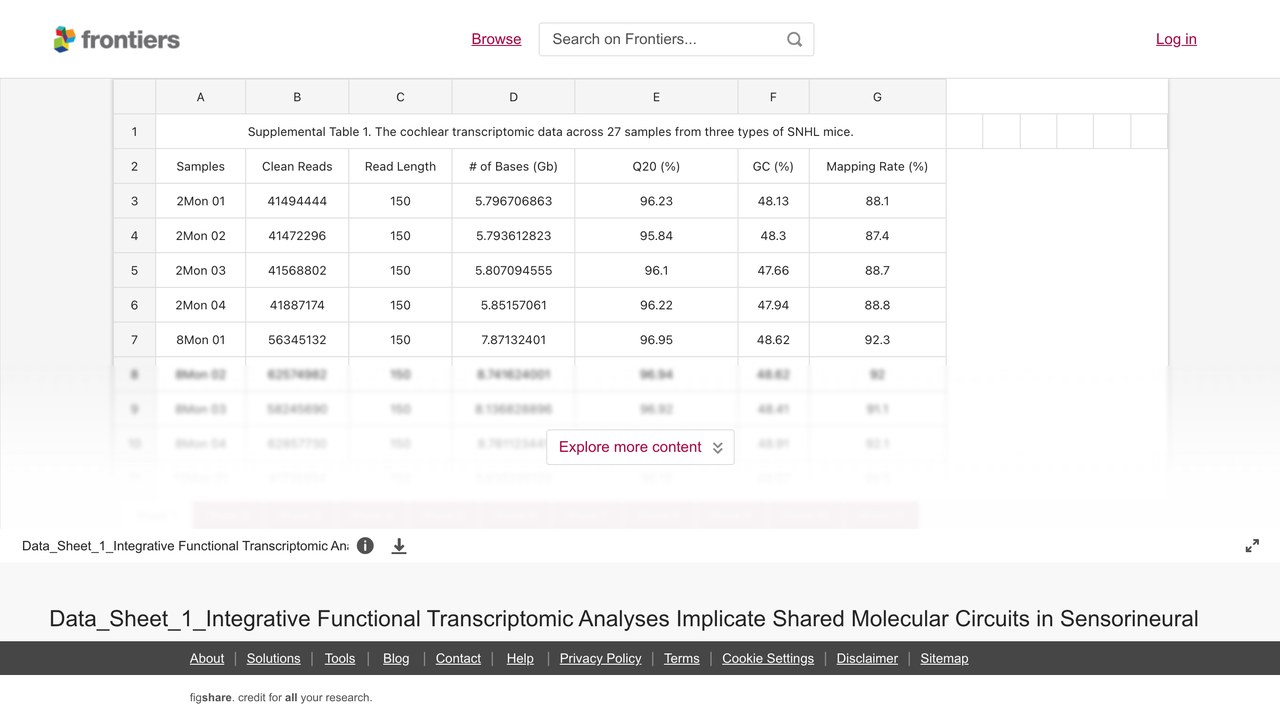This screenshot has width=1280, height=720.
Task: Select column B header
Action: click(x=297, y=97)
